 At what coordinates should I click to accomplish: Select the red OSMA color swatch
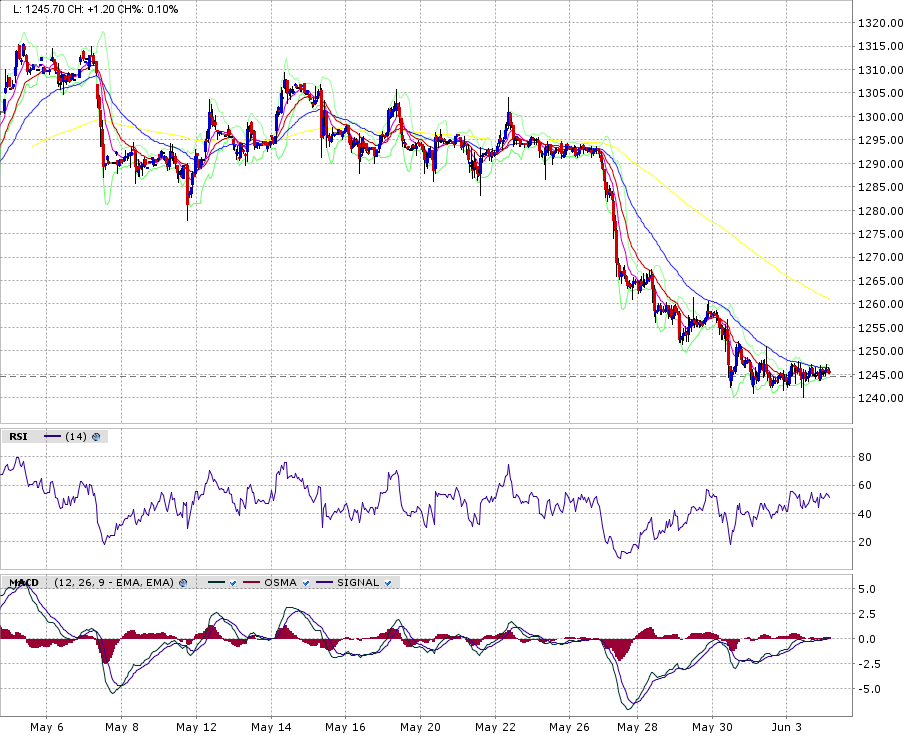coord(250,582)
